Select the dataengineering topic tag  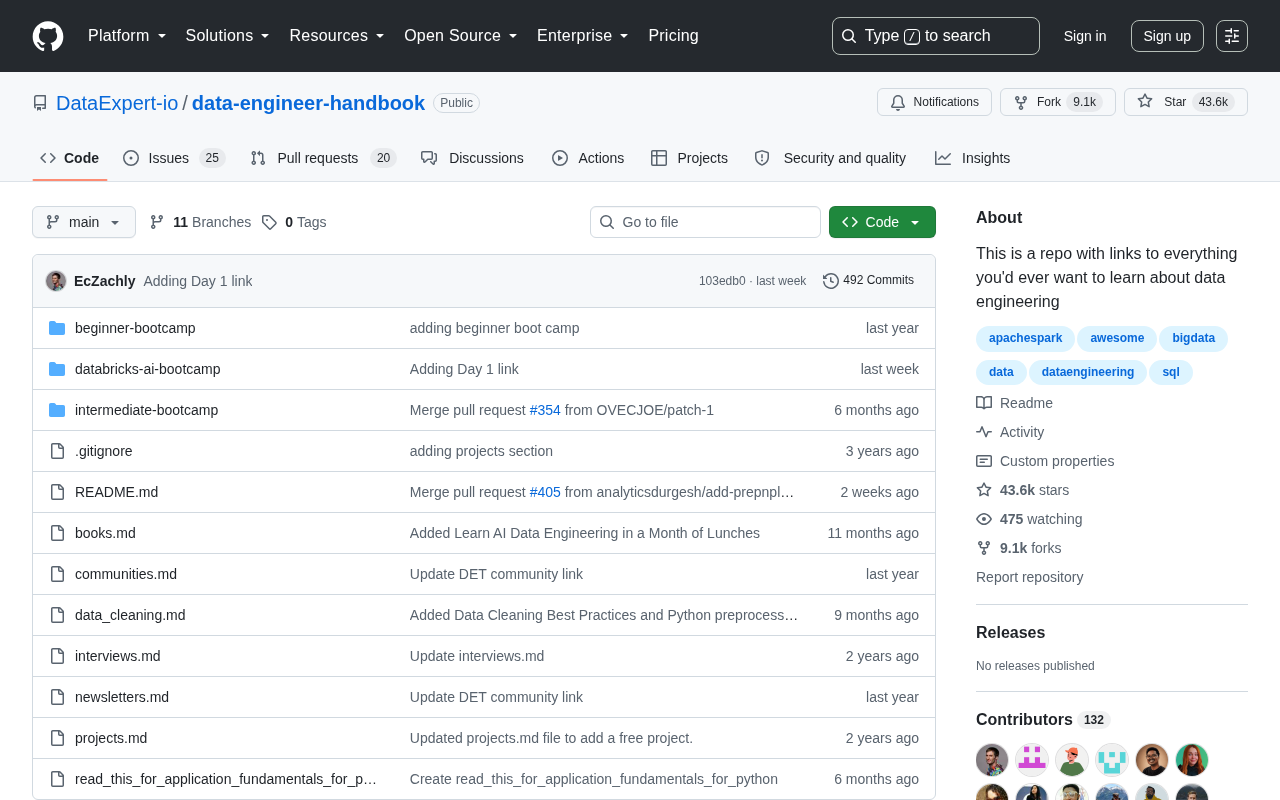(x=1088, y=373)
